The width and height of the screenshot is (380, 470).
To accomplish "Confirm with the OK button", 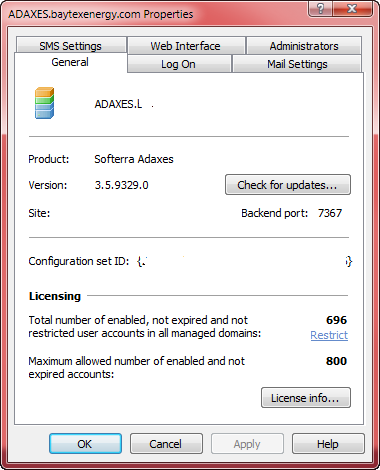I will [85, 444].
